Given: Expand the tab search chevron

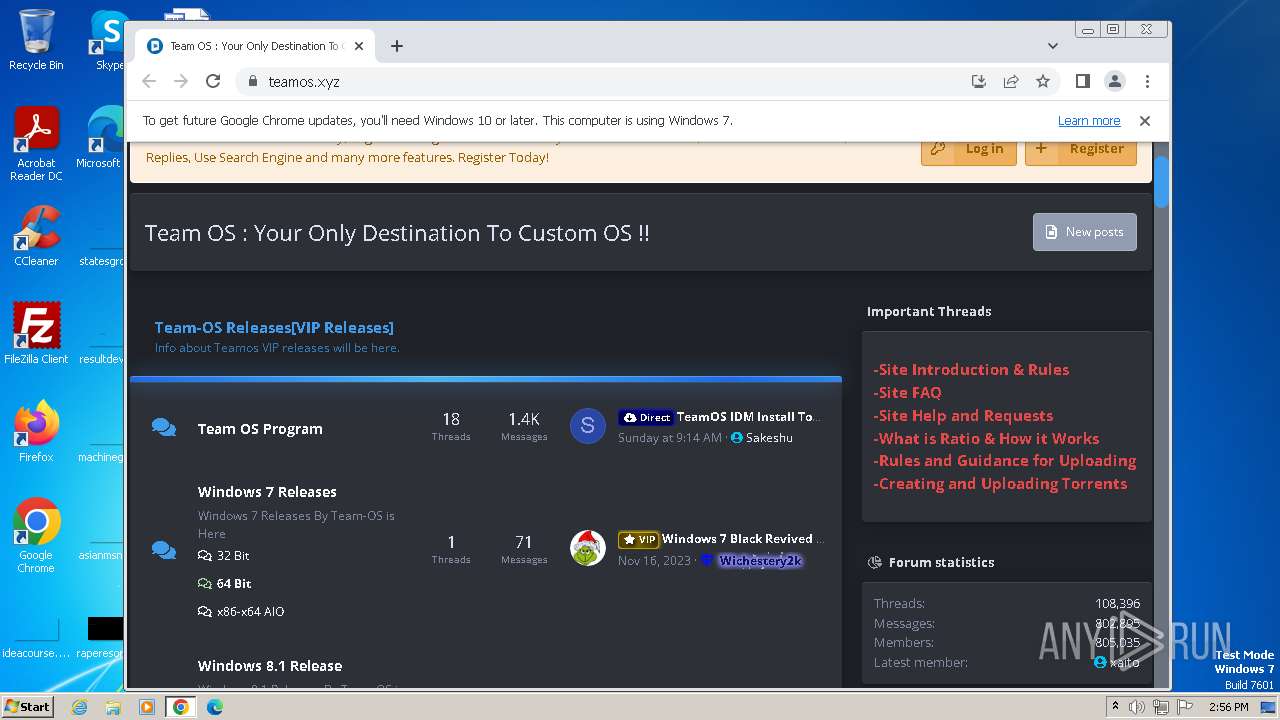Looking at the screenshot, I should (1053, 46).
